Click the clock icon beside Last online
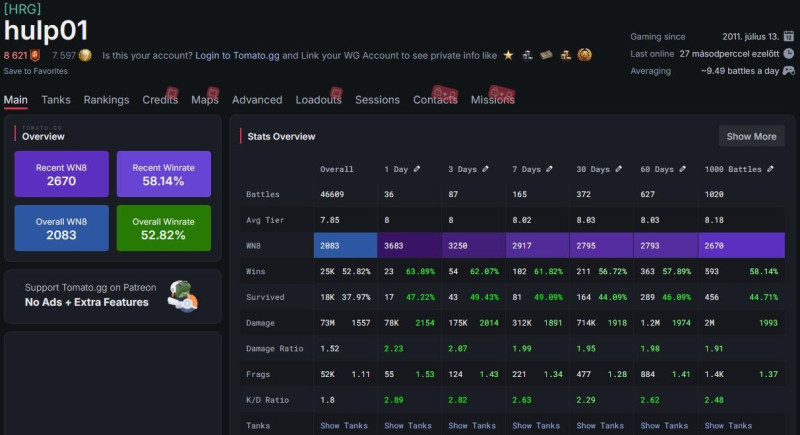The width and height of the screenshot is (800, 435). [x=789, y=53]
